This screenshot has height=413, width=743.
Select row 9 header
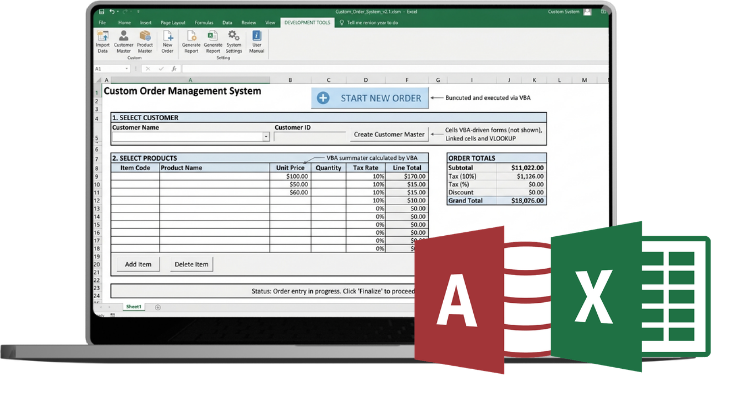click(97, 177)
